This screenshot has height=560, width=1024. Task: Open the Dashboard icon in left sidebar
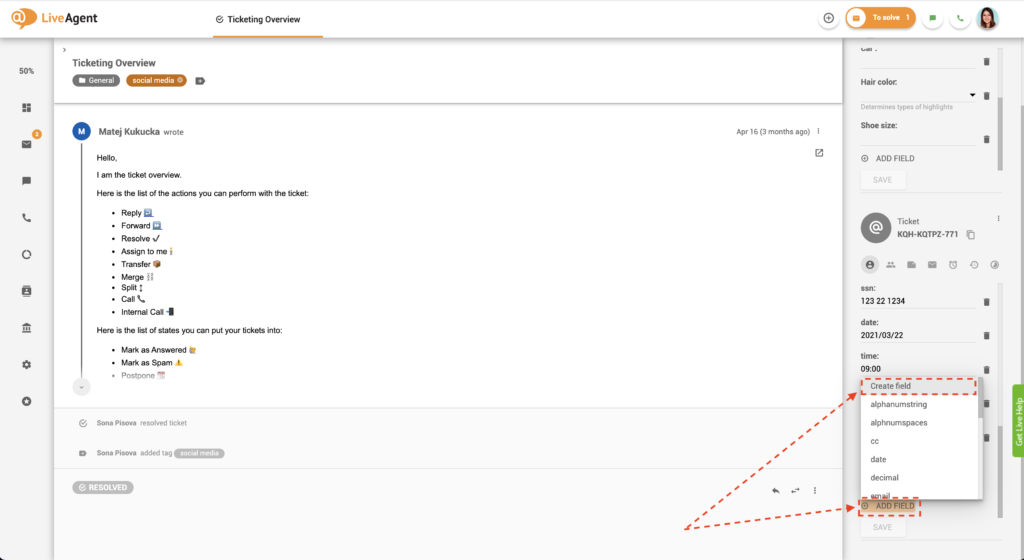coord(27,108)
